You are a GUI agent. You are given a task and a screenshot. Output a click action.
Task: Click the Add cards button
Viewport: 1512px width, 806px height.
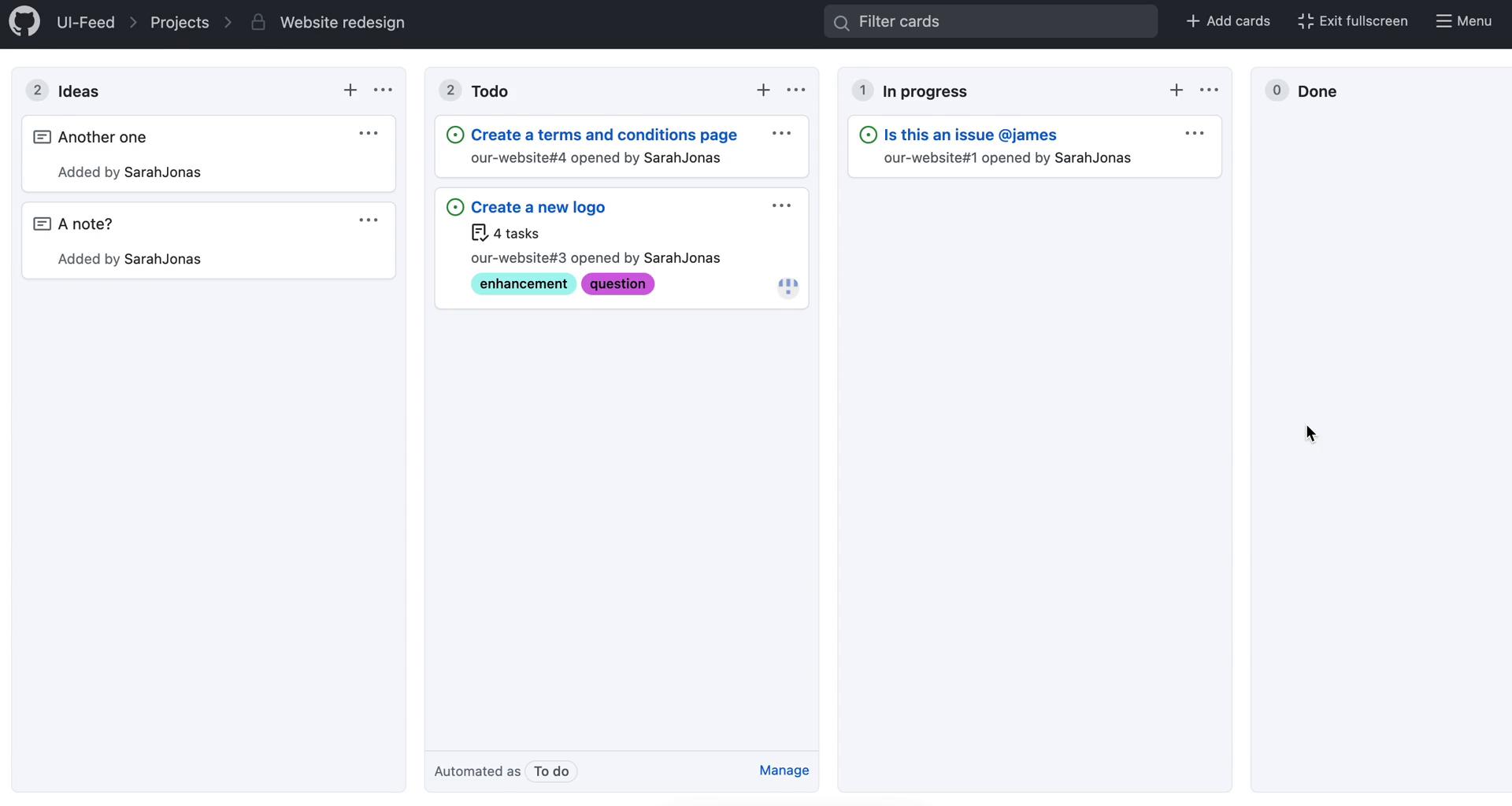pos(1228,21)
